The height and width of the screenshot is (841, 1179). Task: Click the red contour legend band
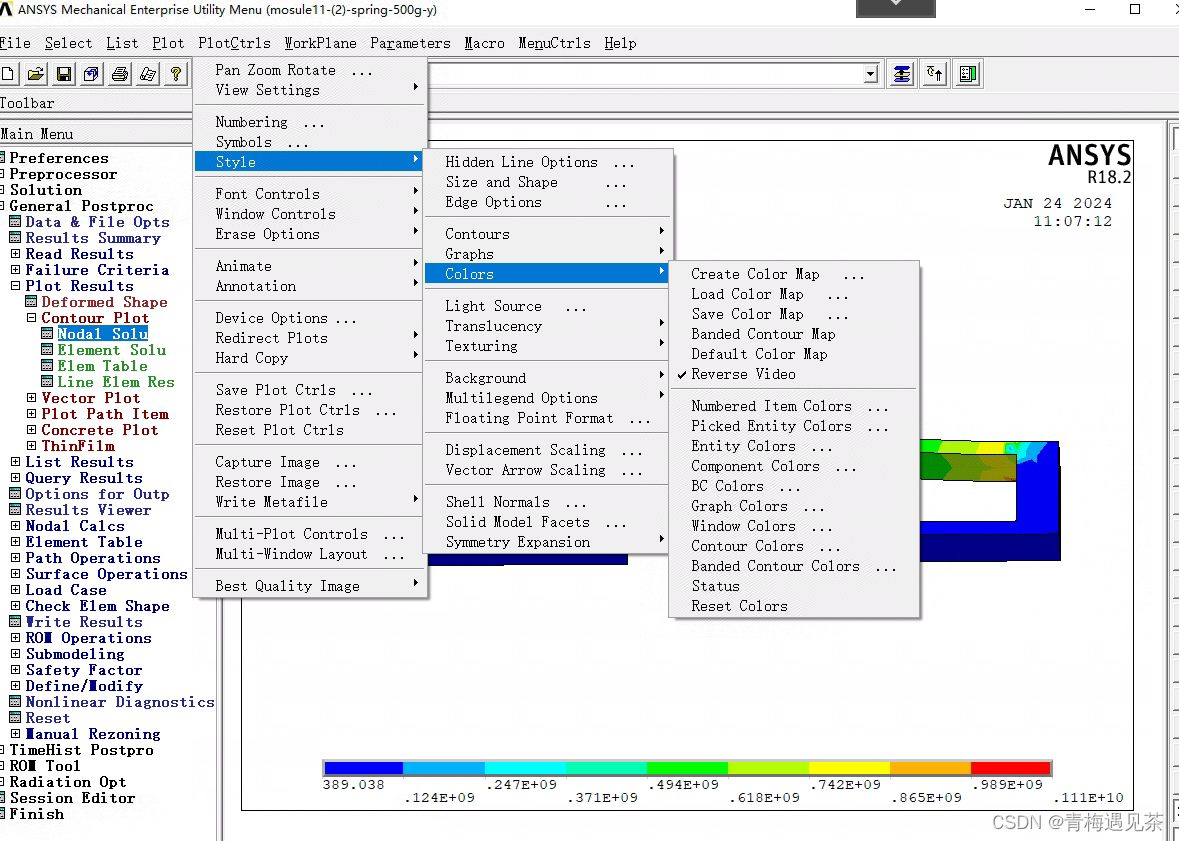tap(1010, 768)
